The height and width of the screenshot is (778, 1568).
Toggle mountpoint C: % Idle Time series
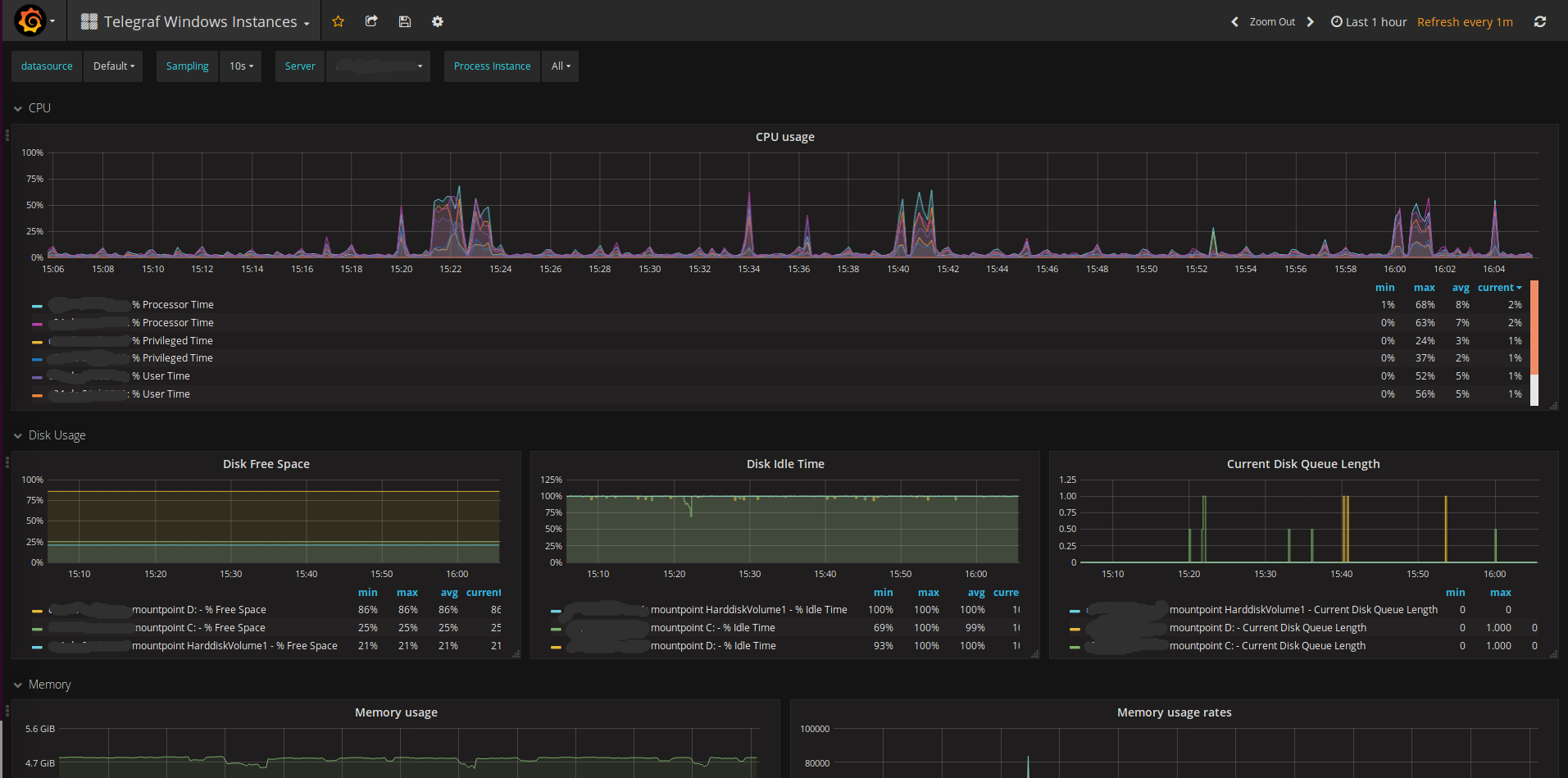tap(712, 628)
